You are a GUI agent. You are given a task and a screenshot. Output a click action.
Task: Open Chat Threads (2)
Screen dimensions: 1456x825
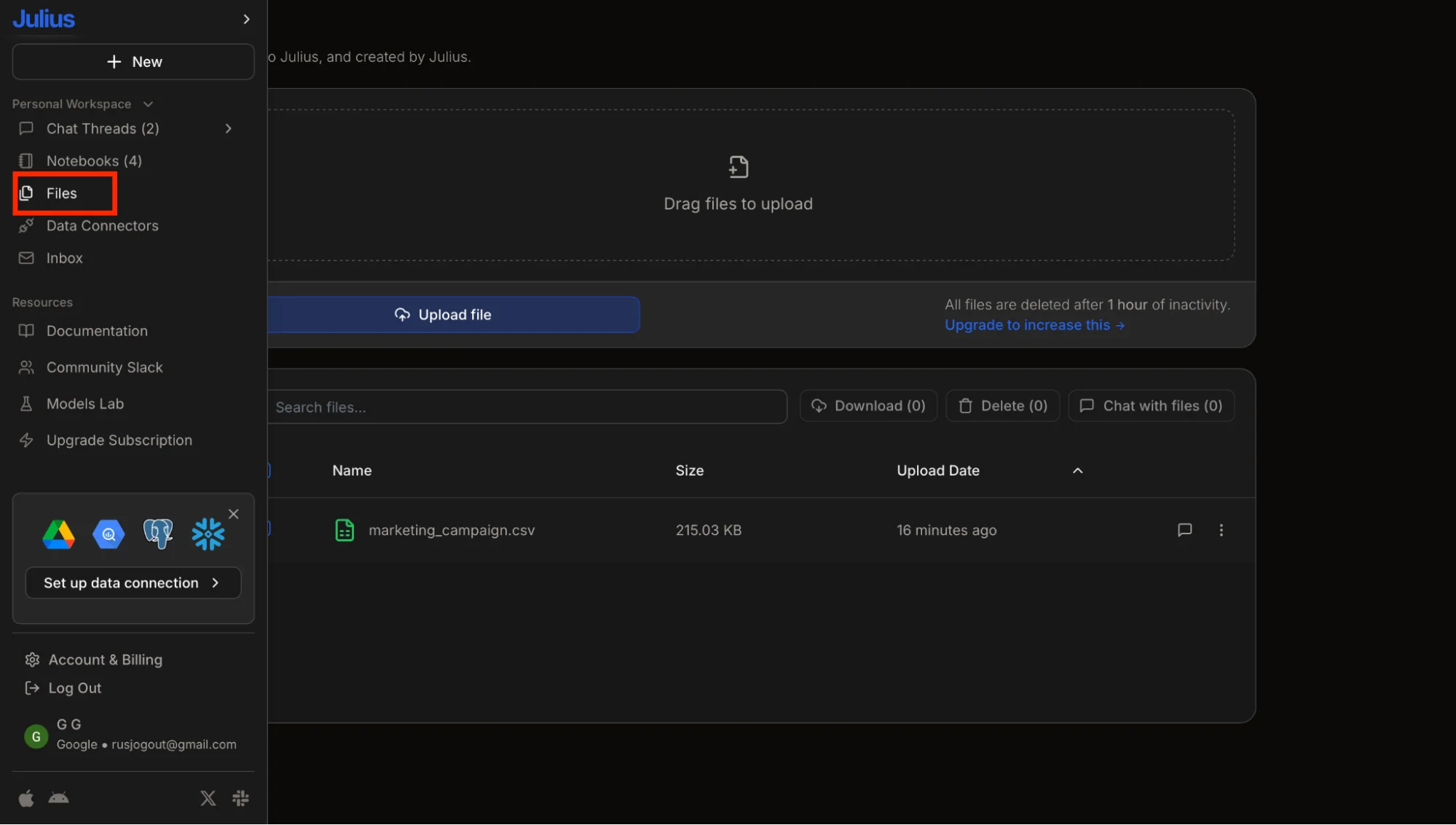tap(103, 129)
